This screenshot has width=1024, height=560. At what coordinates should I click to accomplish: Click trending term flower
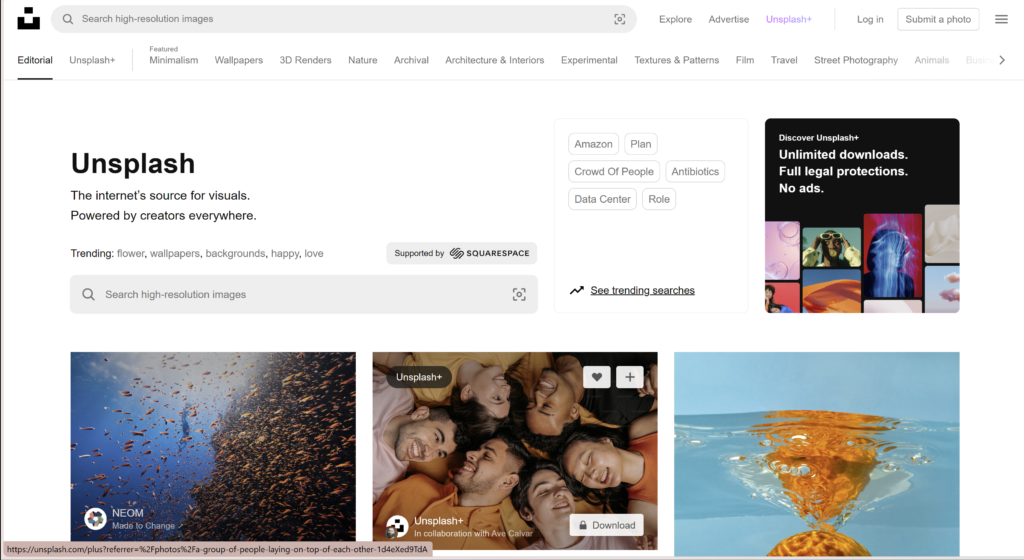click(131, 253)
